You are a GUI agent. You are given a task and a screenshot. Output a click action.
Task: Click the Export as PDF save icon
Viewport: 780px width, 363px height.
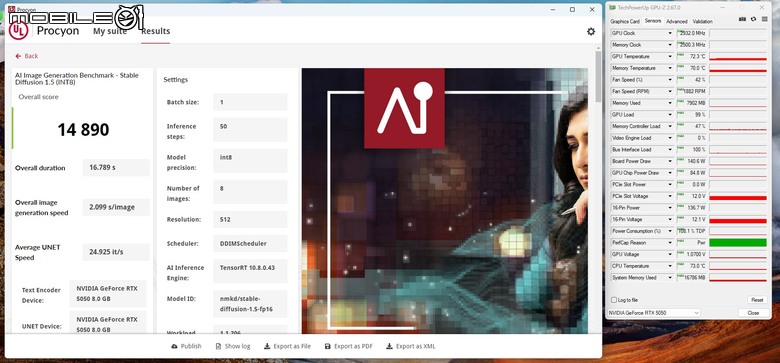tap(327, 346)
